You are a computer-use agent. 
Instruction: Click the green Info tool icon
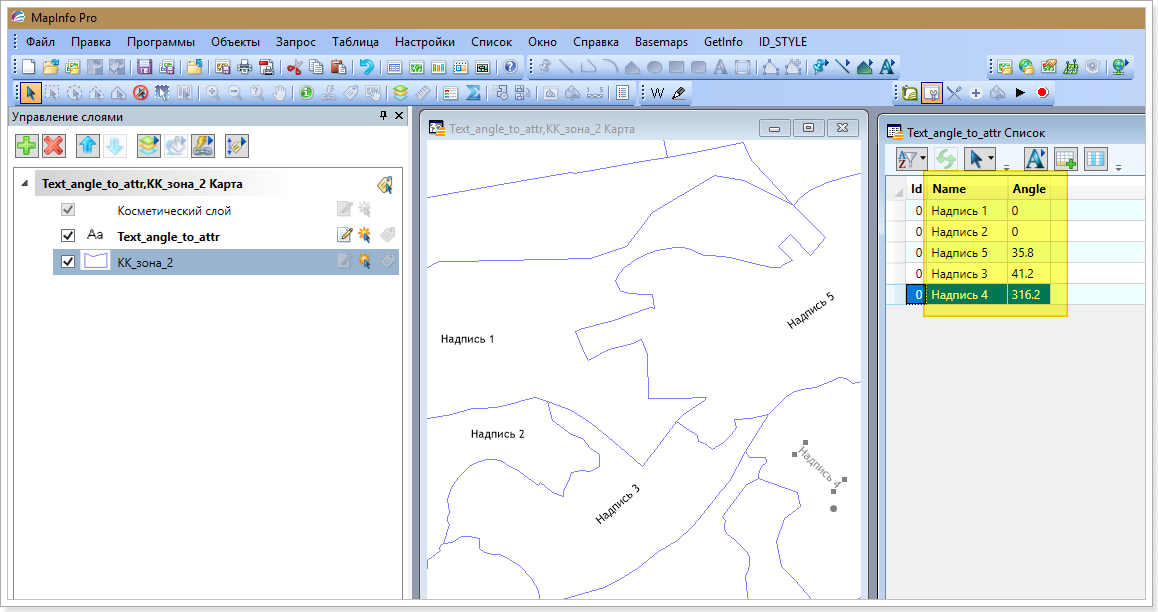pyautogui.click(x=306, y=93)
